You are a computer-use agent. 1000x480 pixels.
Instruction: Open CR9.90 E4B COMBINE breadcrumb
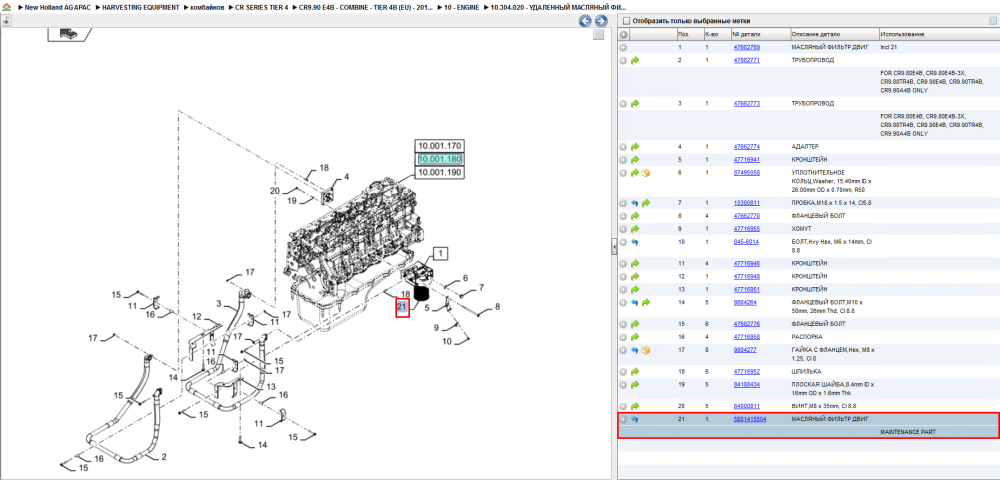[365, 6]
